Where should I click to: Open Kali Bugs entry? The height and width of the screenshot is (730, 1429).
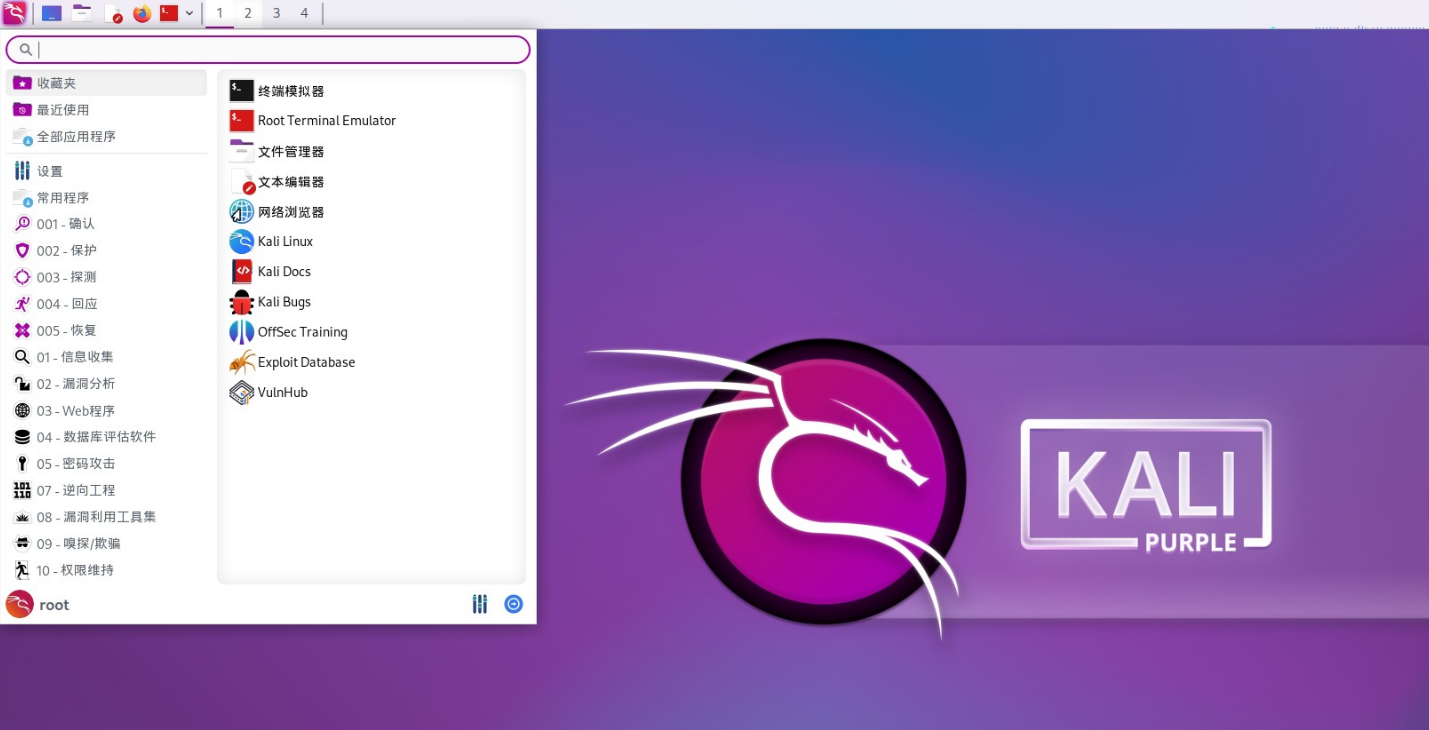[372, 302]
